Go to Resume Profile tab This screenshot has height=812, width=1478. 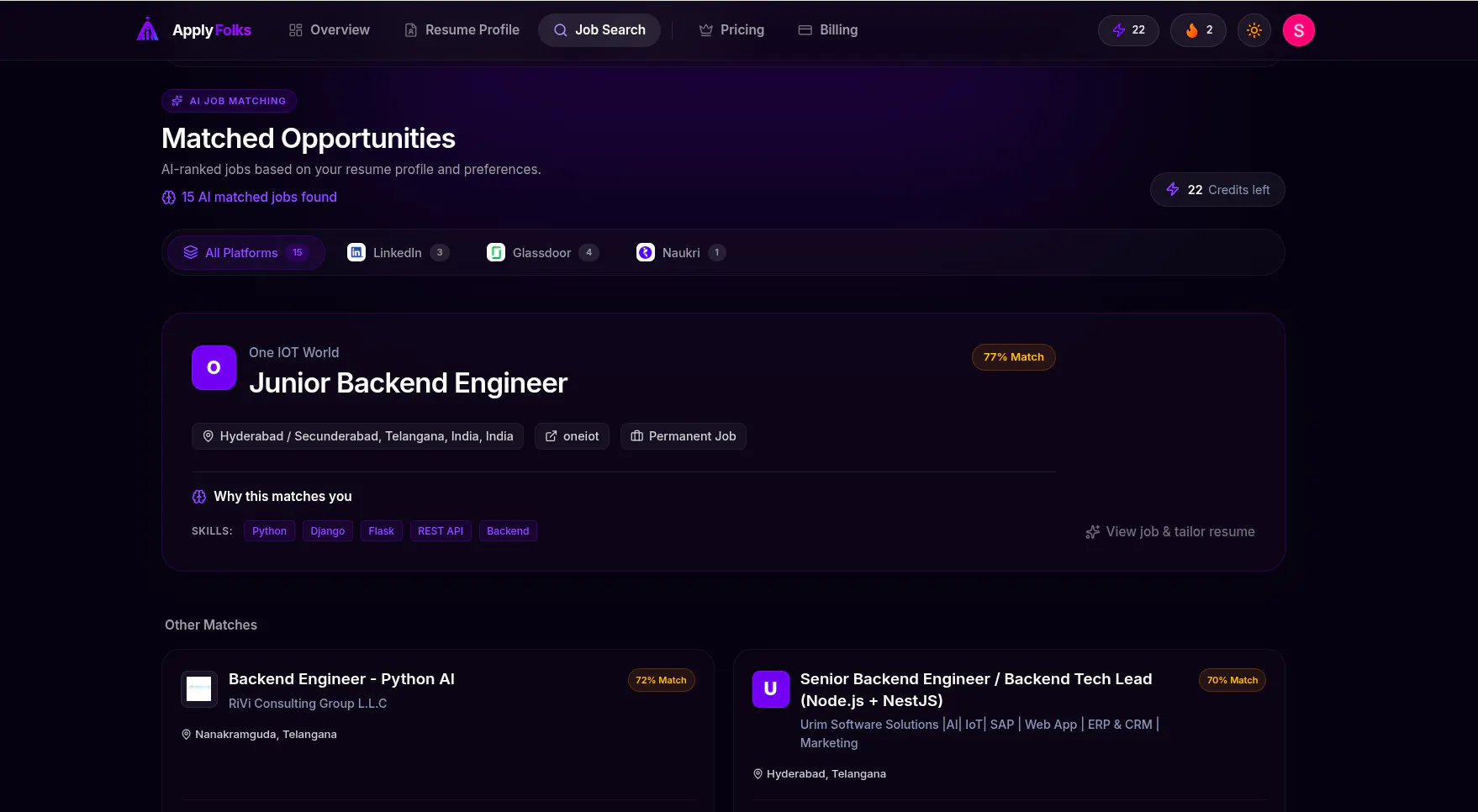point(462,30)
